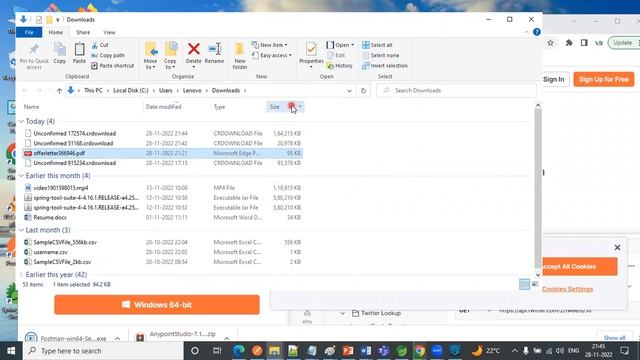Click Local Disk (C:) in breadcrumb
Viewport: 640px width, 360px height.
click(x=131, y=91)
